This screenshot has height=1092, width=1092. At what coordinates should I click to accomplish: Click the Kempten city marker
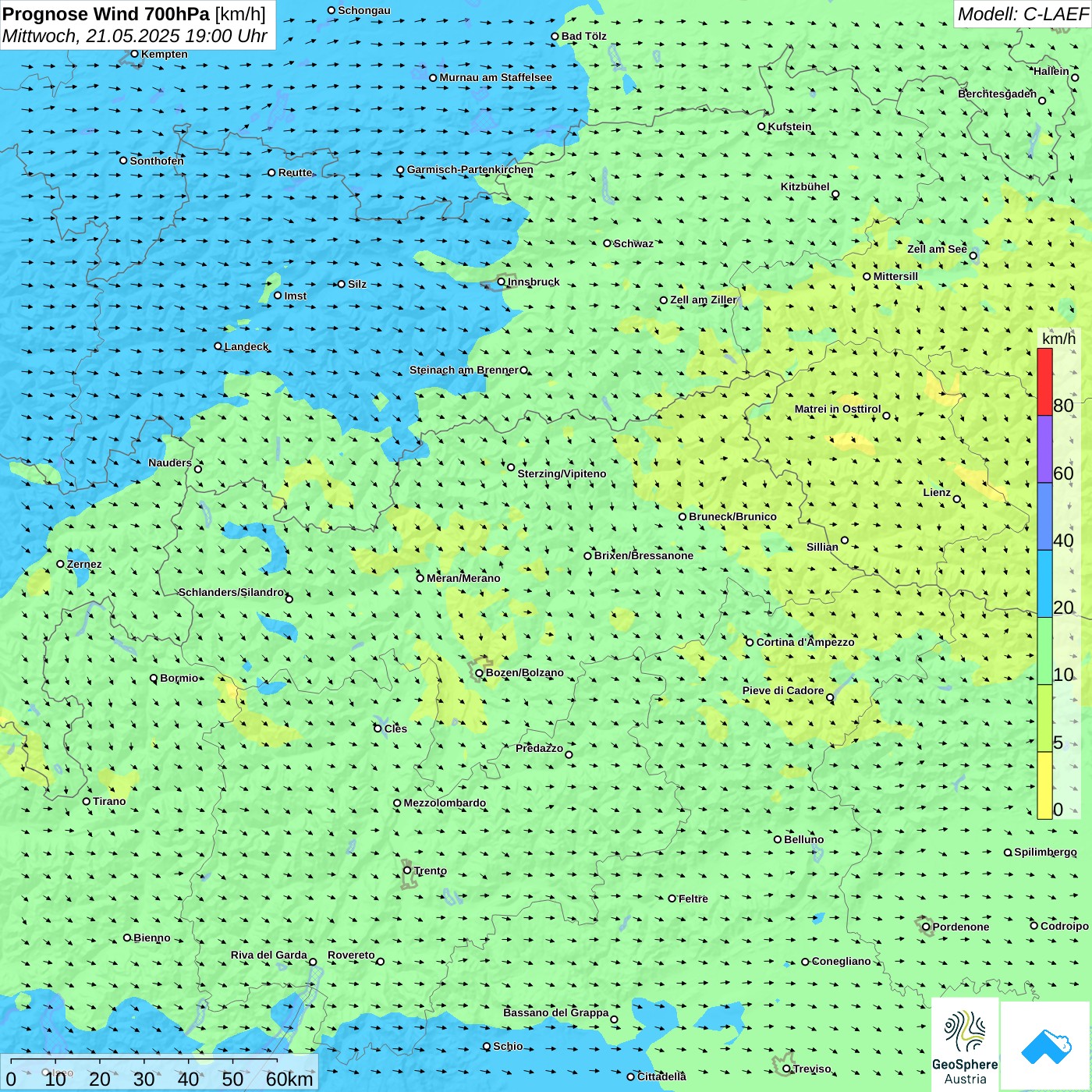click(135, 54)
